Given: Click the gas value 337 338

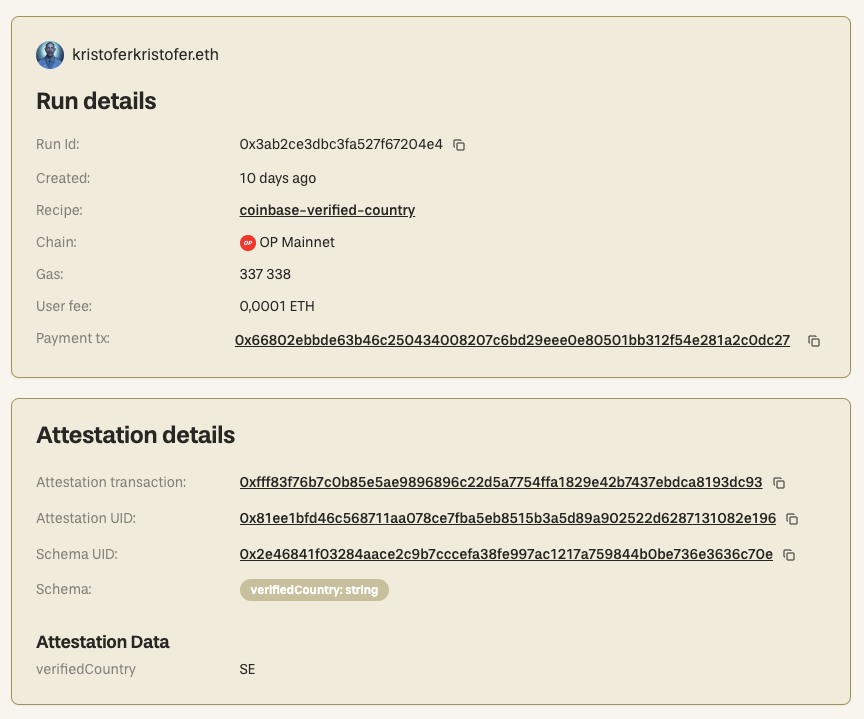Looking at the screenshot, I should (265, 274).
